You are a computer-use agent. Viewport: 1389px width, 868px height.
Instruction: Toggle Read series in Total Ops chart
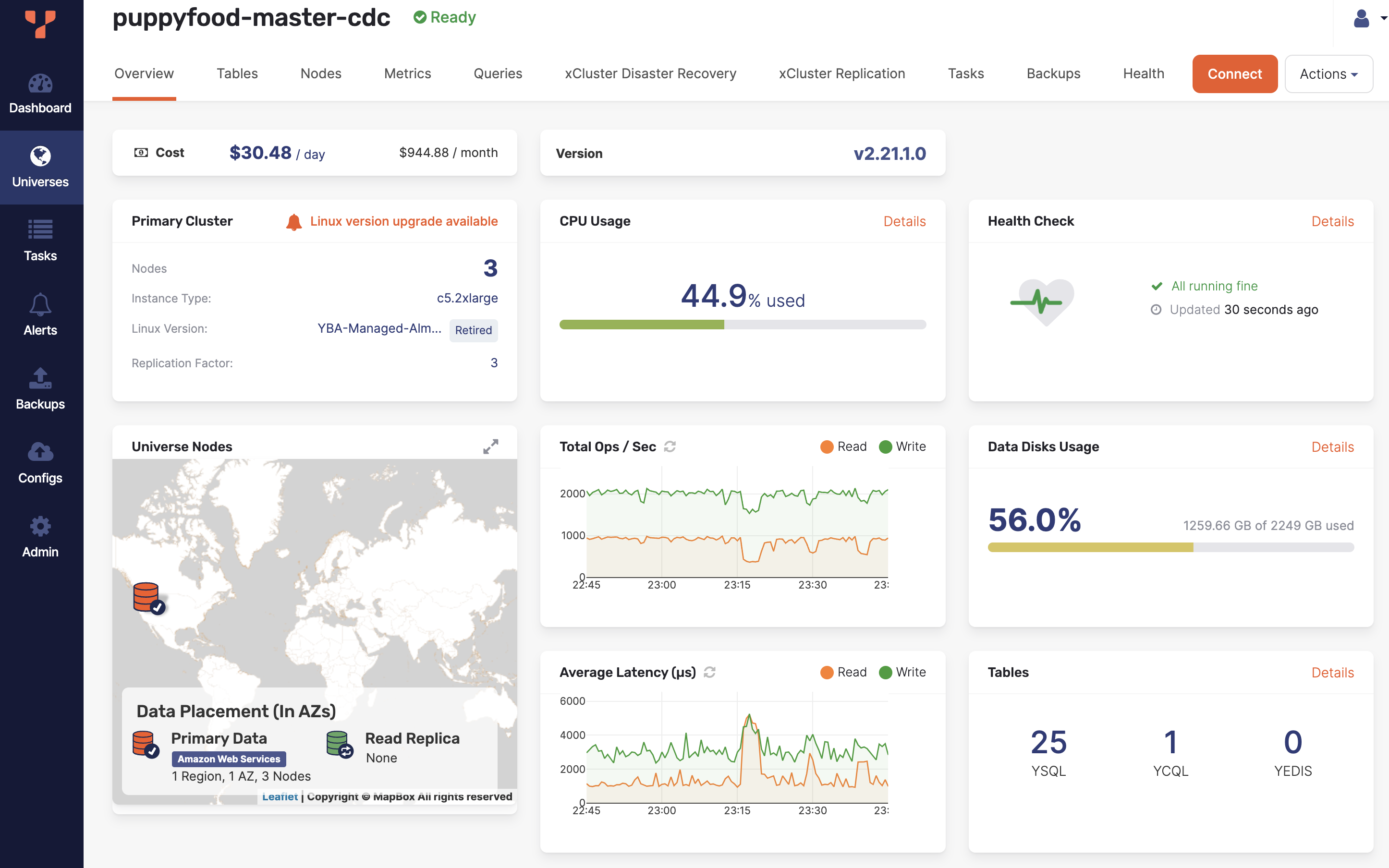843,446
